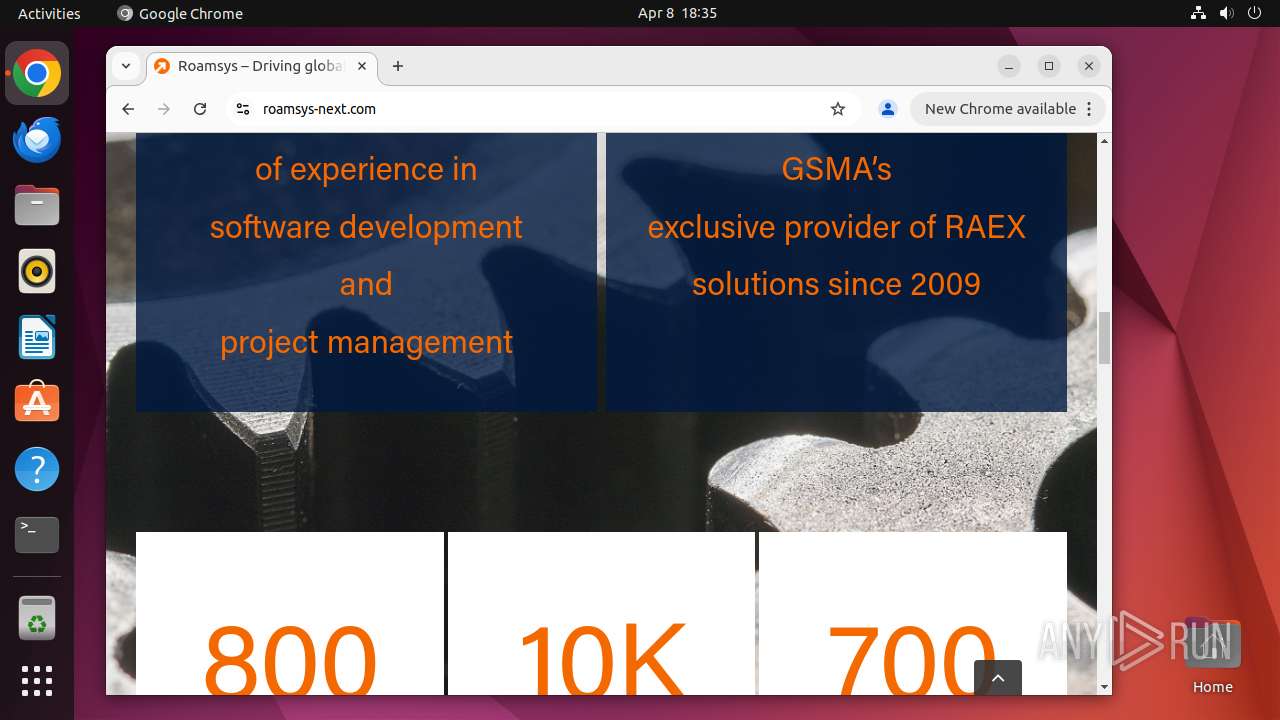Show applications grid

click(x=37, y=681)
